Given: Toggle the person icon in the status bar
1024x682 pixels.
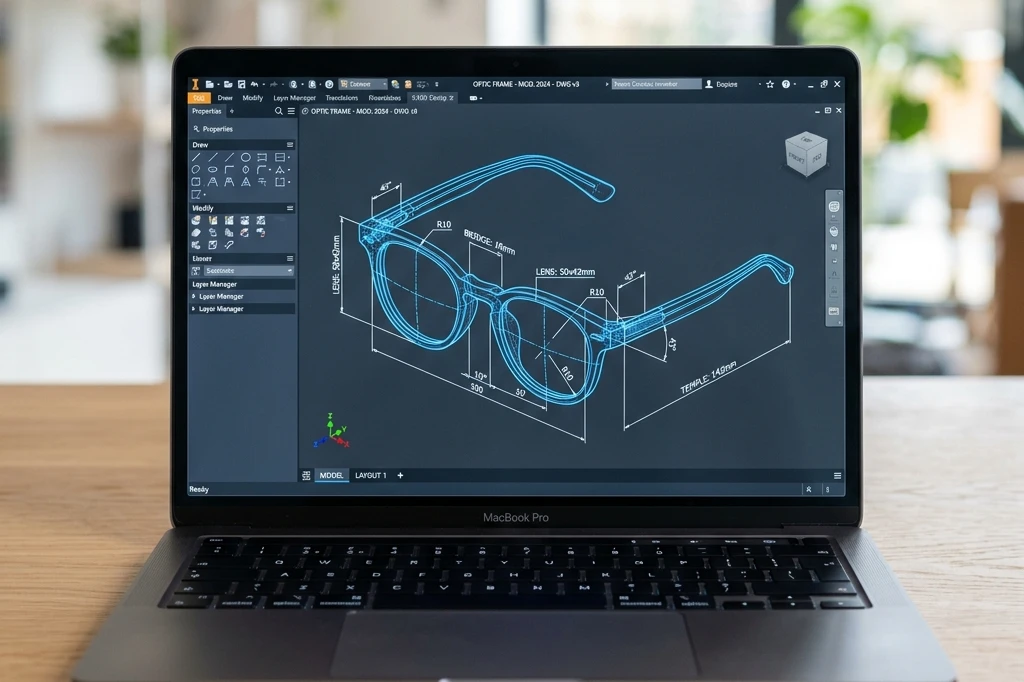Looking at the screenshot, I should 808,489.
